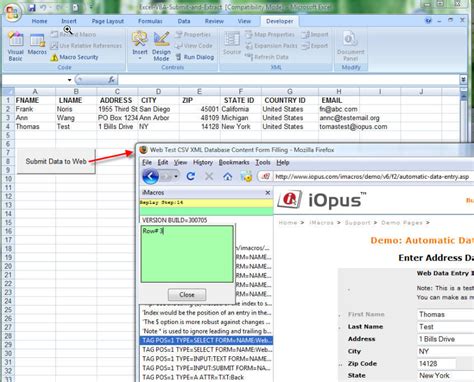Screen dimensions: 474x382
Task: Click the iMacros toolbar icon in Firefox
Action: point(247,176)
